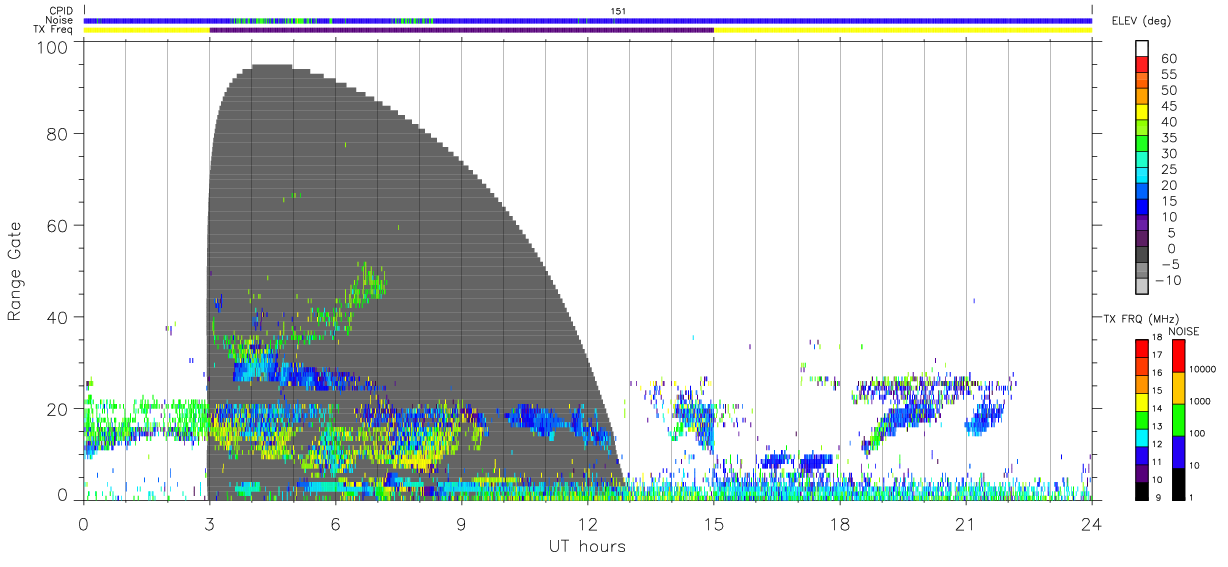This screenshot has height=567, width=1228.
Task: Click the Noise row label above plot
Action: click(59, 20)
